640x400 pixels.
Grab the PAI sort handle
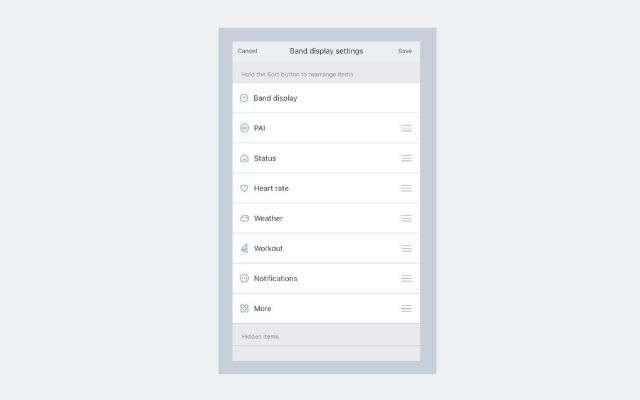pos(406,128)
